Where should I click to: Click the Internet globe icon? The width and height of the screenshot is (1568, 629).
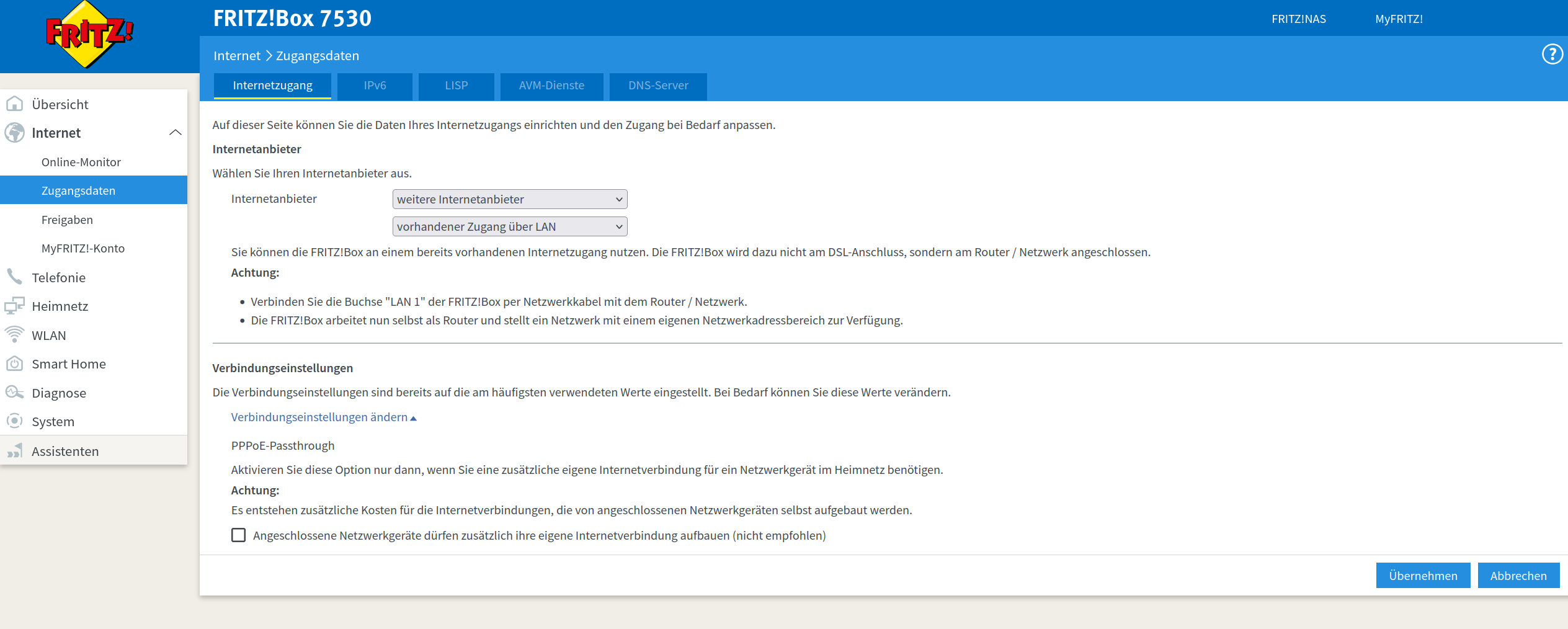pos(14,133)
